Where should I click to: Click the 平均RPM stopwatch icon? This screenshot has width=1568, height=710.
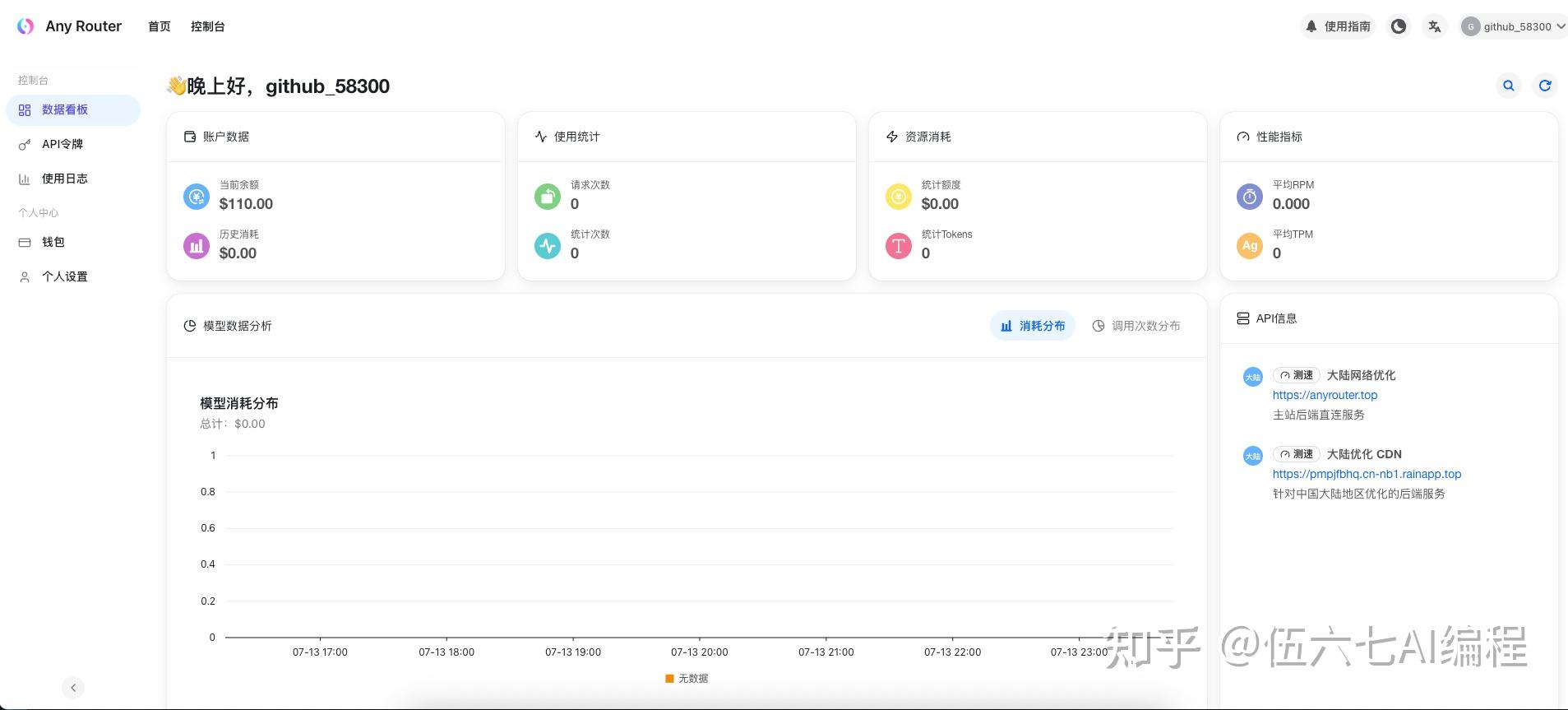pyautogui.click(x=1250, y=197)
